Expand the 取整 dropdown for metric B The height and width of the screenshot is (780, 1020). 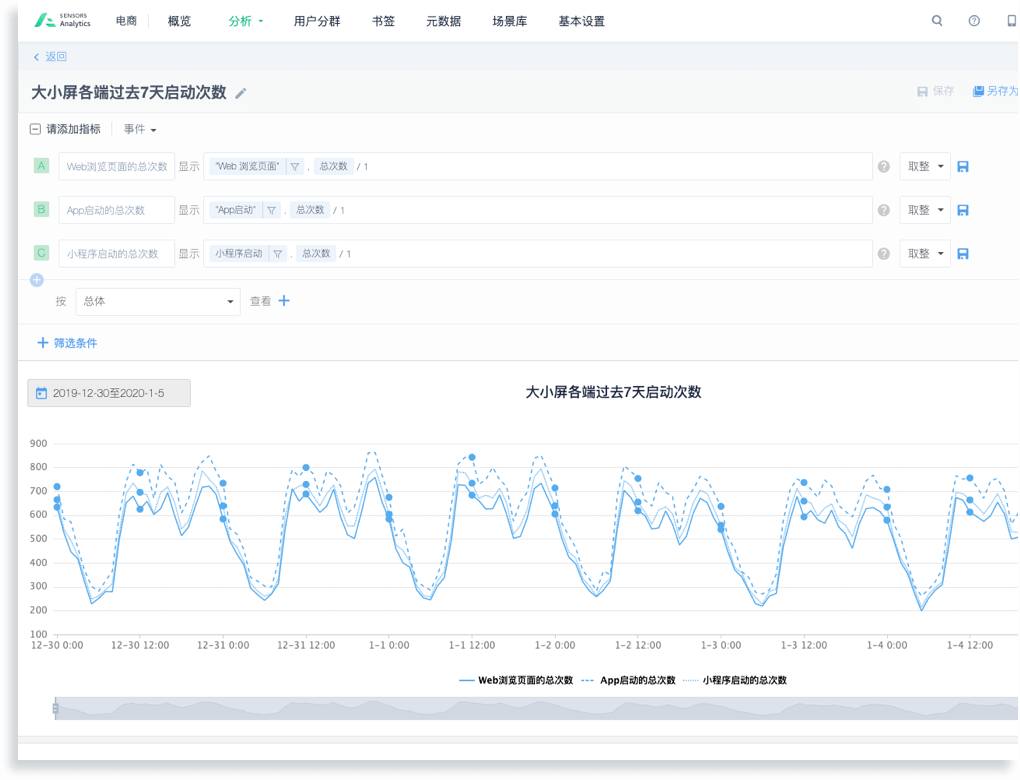(x=925, y=210)
